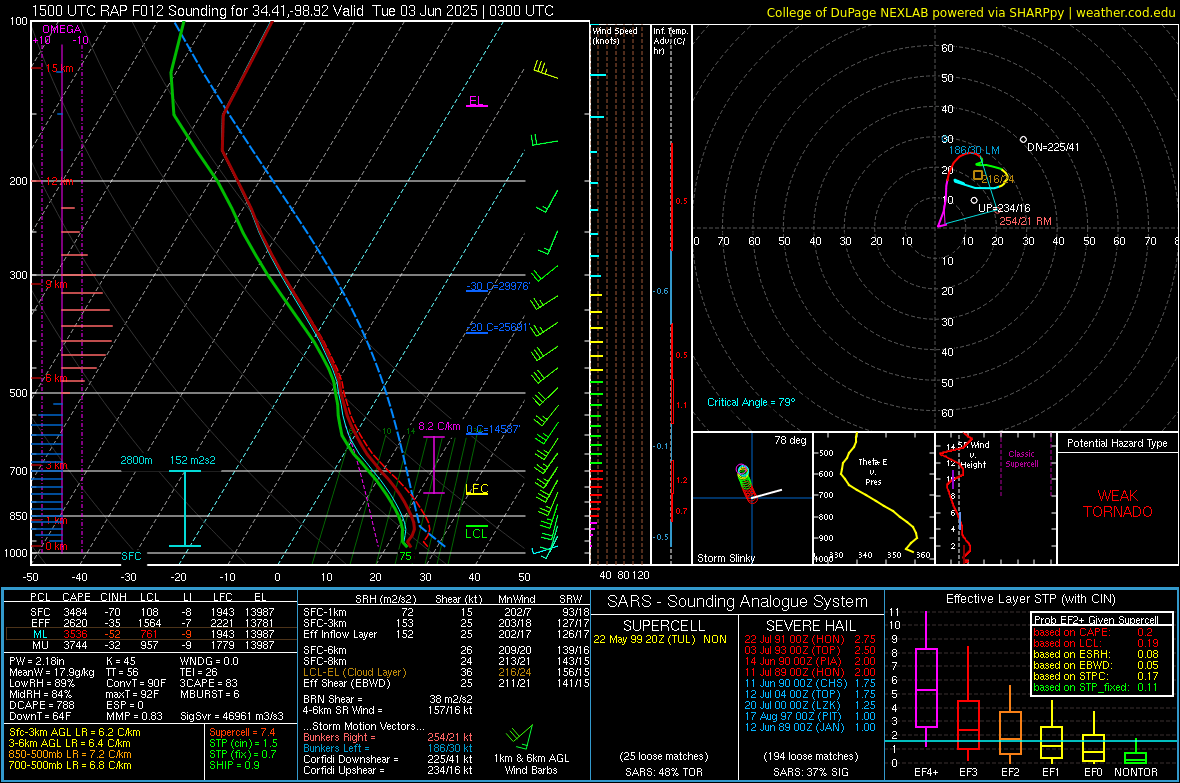This screenshot has width=1180, height=783.
Task: Click the STP (cin) = 1.5 index
Action: pyautogui.click(x=243, y=743)
